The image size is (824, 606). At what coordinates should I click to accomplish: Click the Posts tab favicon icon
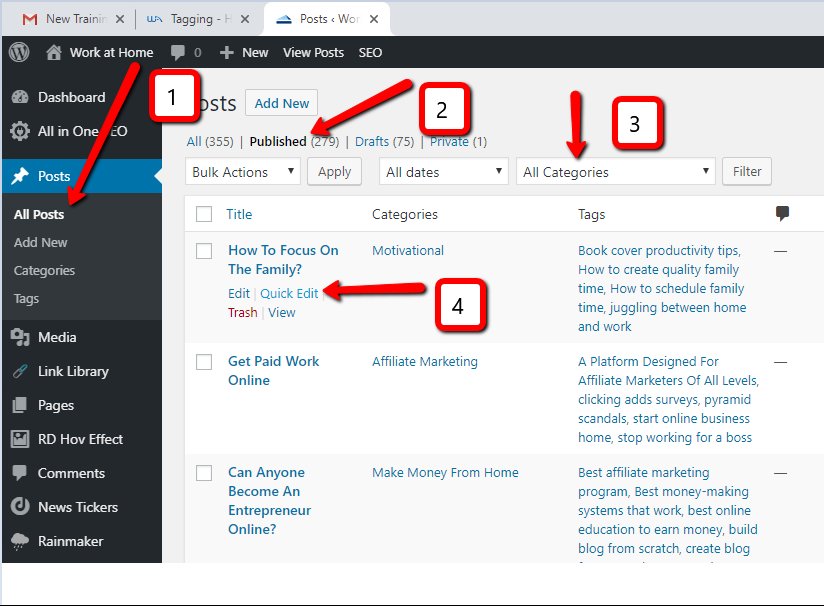(284, 19)
